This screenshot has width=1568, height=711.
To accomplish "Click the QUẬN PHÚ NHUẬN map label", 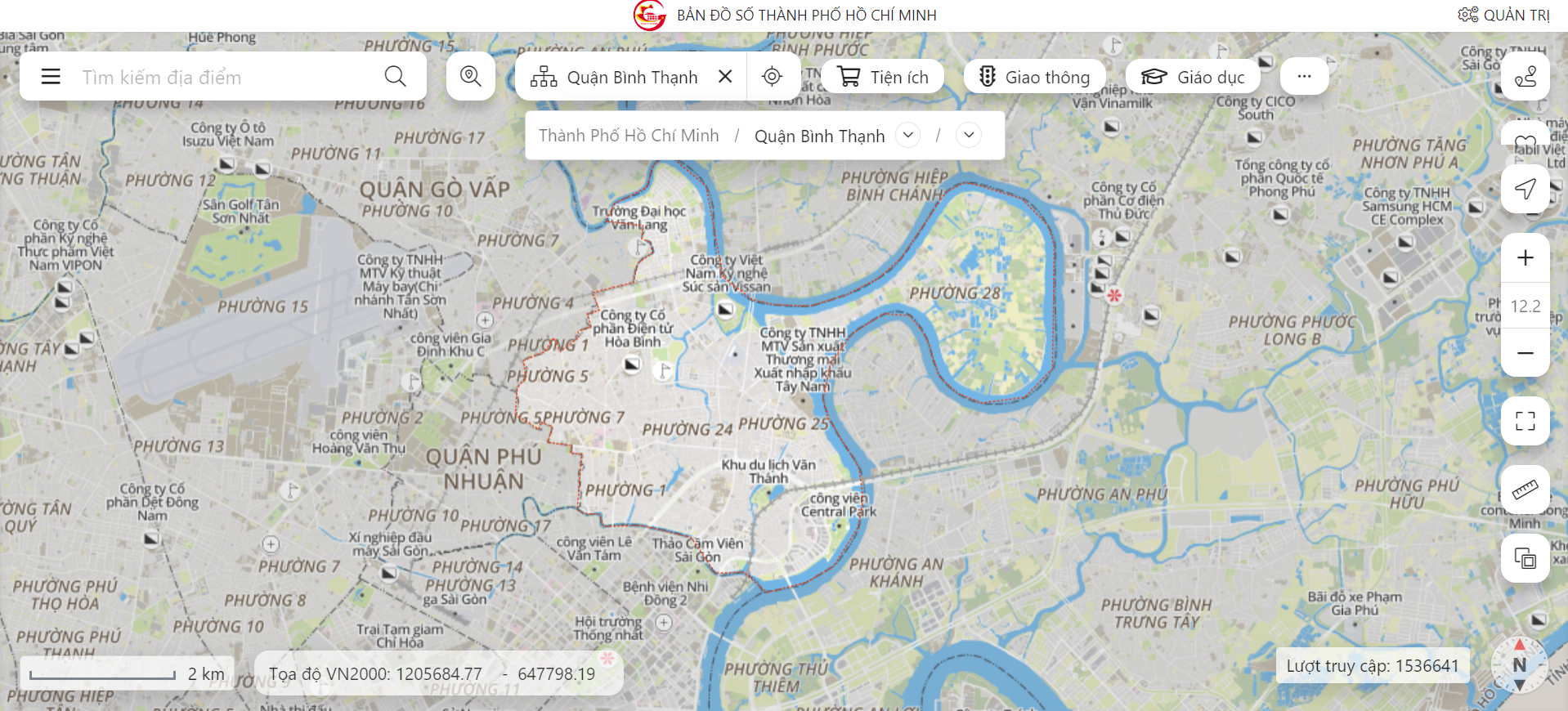I will [x=484, y=469].
